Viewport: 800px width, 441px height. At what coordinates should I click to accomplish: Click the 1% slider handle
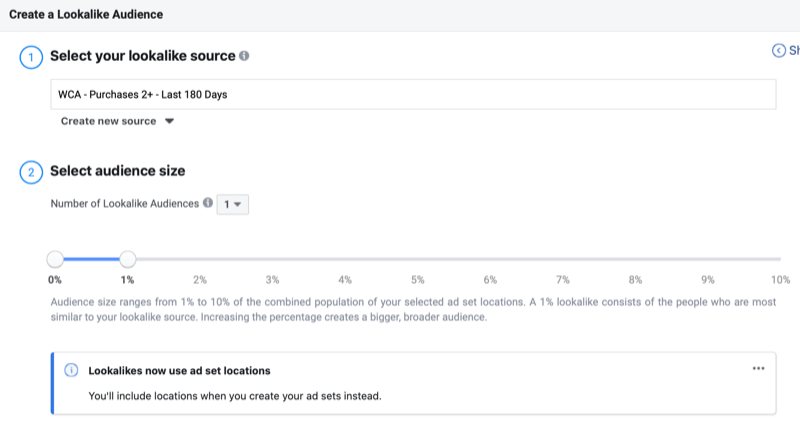[127, 259]
